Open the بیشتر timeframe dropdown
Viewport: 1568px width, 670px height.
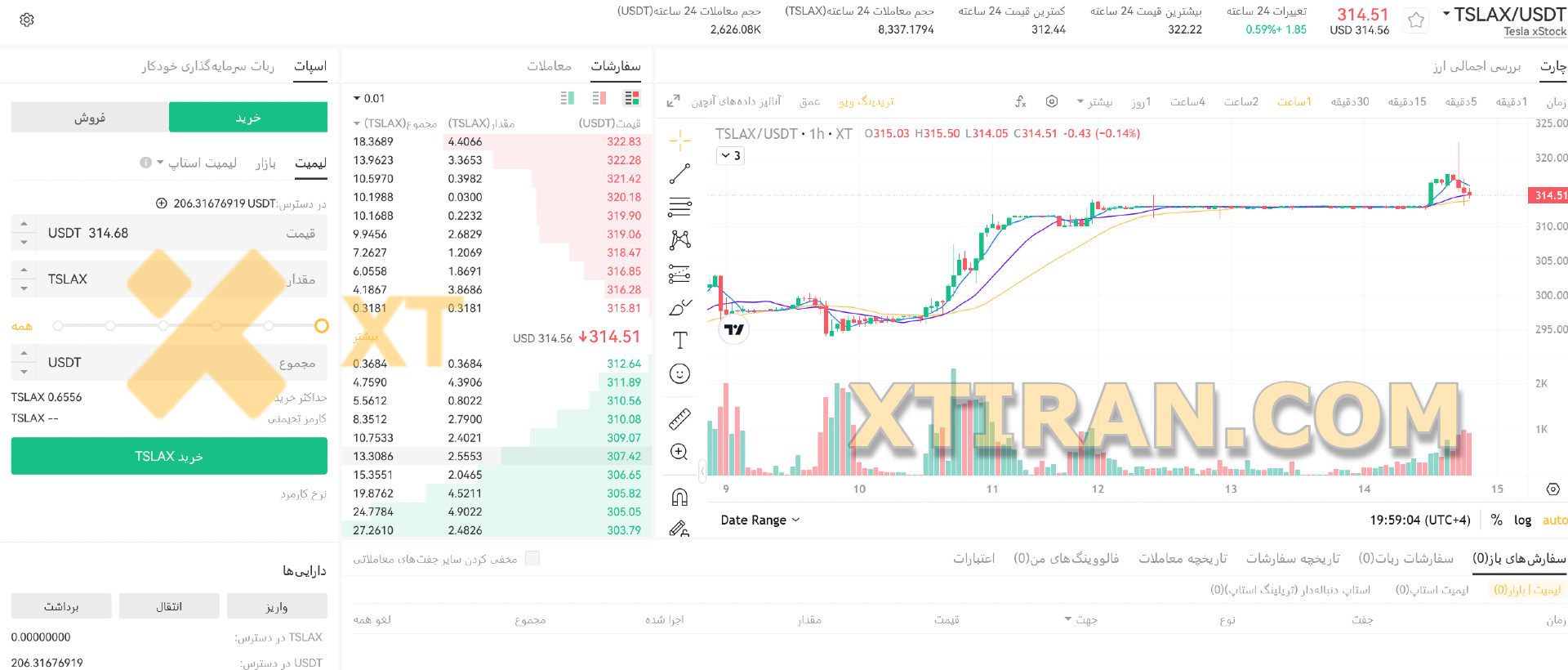1094,101
